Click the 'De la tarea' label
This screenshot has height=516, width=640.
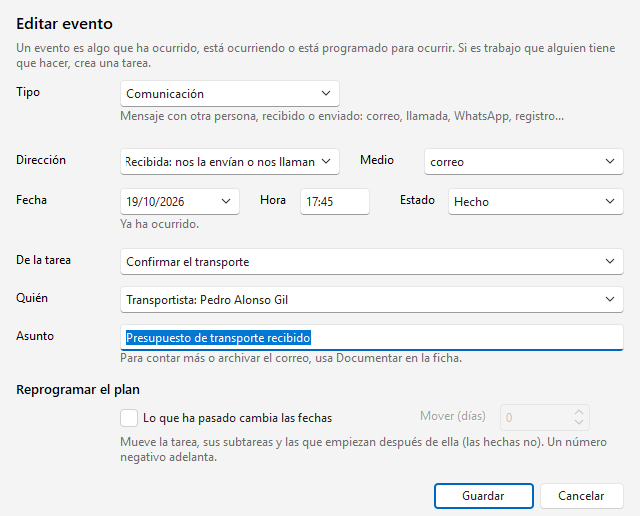(x=43, y=260)
